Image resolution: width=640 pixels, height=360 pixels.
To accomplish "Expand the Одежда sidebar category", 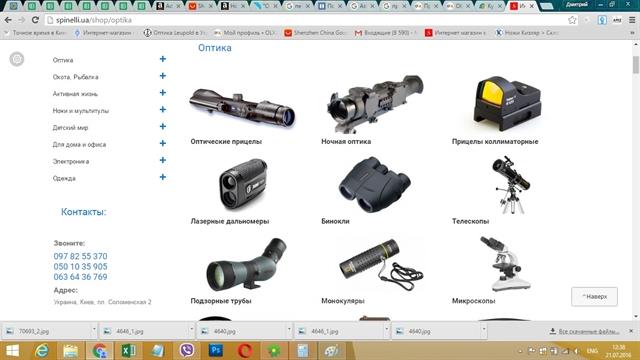I will [x=162, y=177].
